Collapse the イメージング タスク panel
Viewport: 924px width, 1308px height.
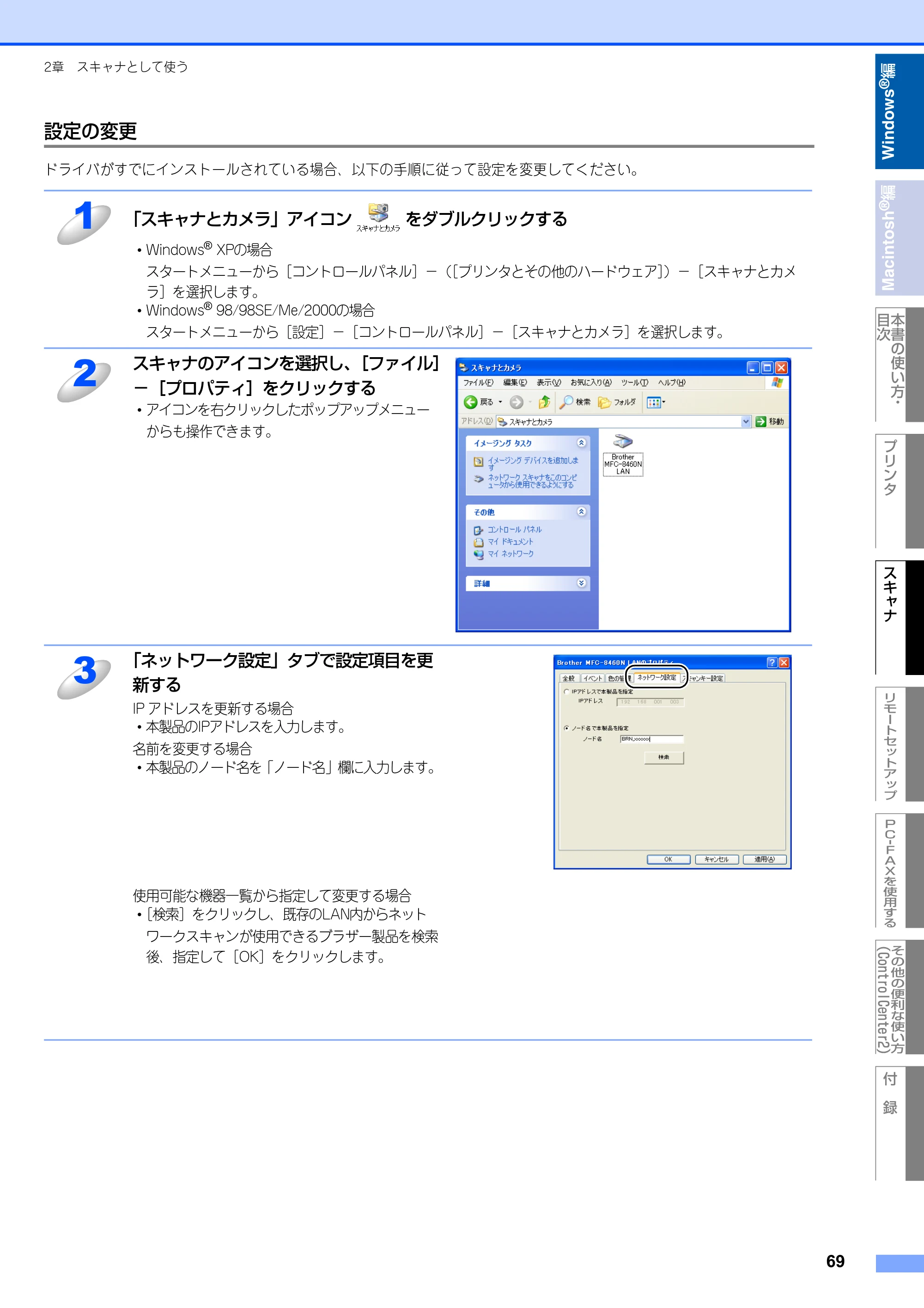(x=581, y=443)
